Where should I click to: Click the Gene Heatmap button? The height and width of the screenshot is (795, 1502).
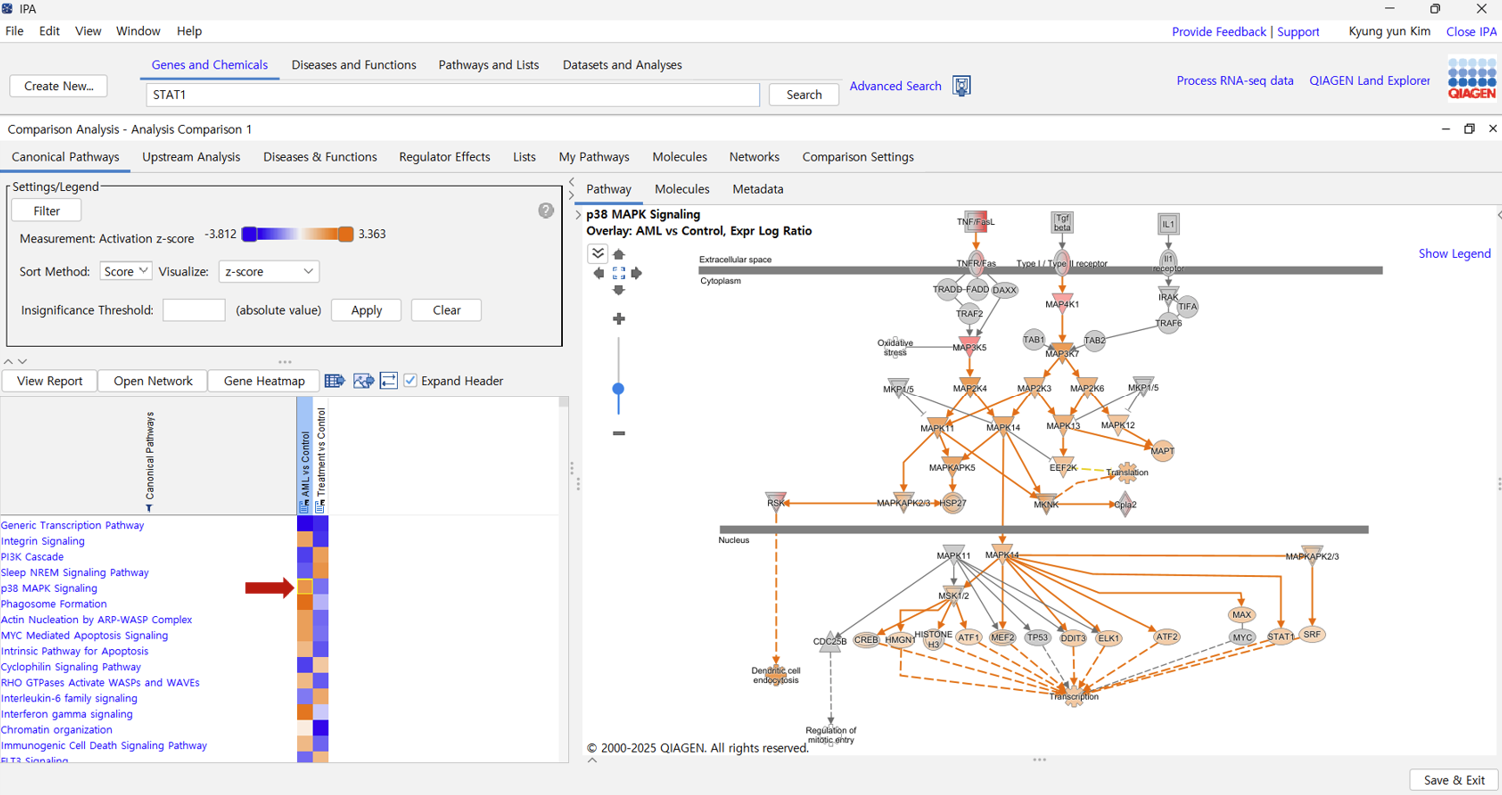point(264,381)
